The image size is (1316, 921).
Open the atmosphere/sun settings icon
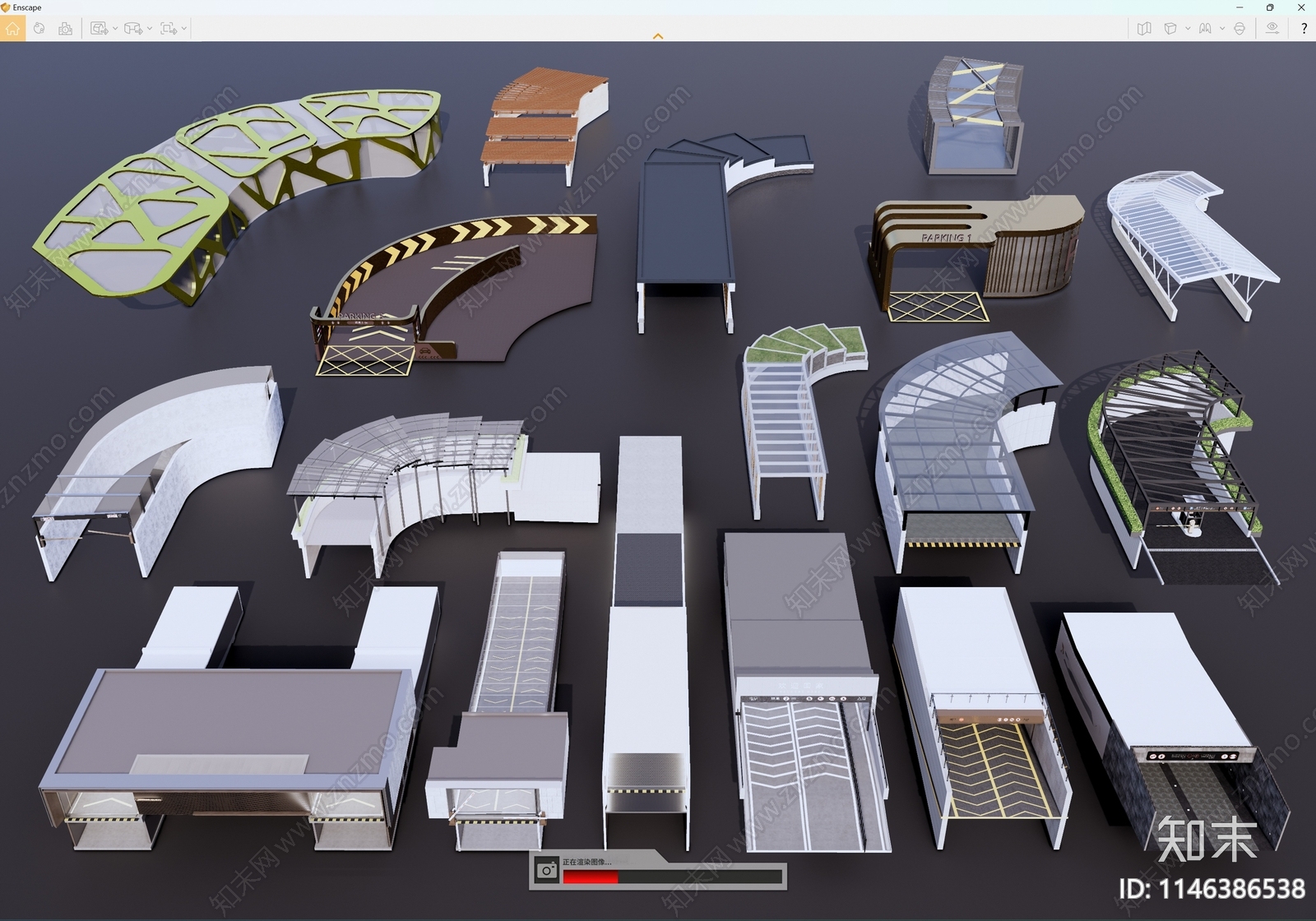[39, 28]
